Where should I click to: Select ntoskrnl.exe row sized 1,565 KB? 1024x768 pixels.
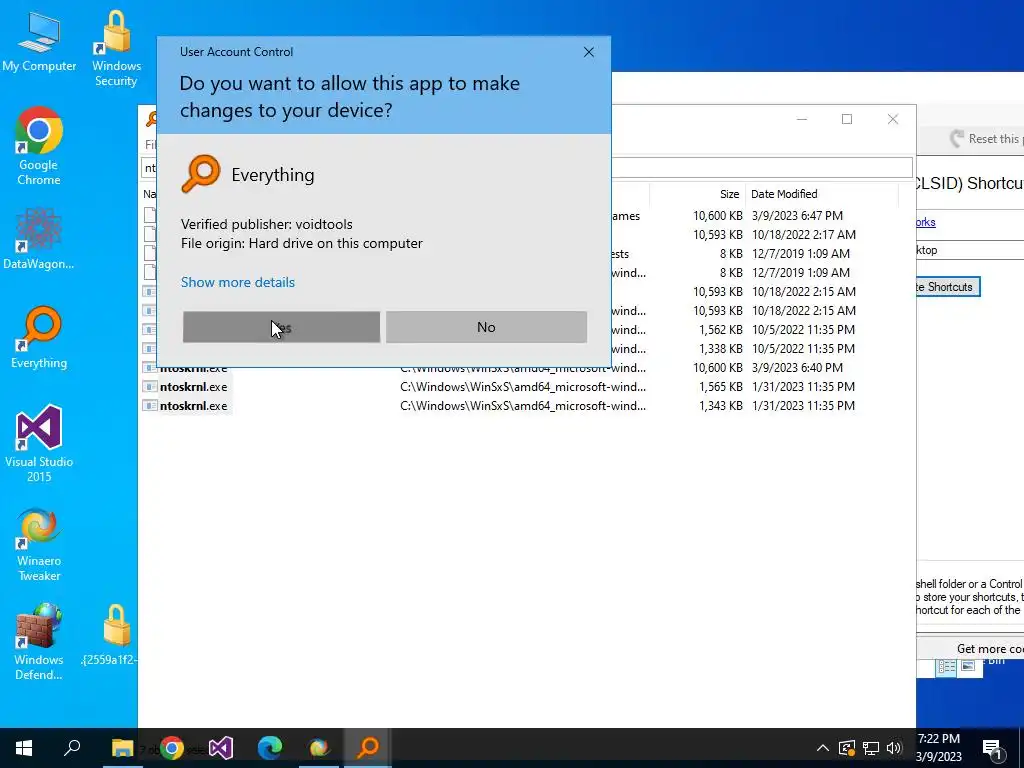point(498,387)
